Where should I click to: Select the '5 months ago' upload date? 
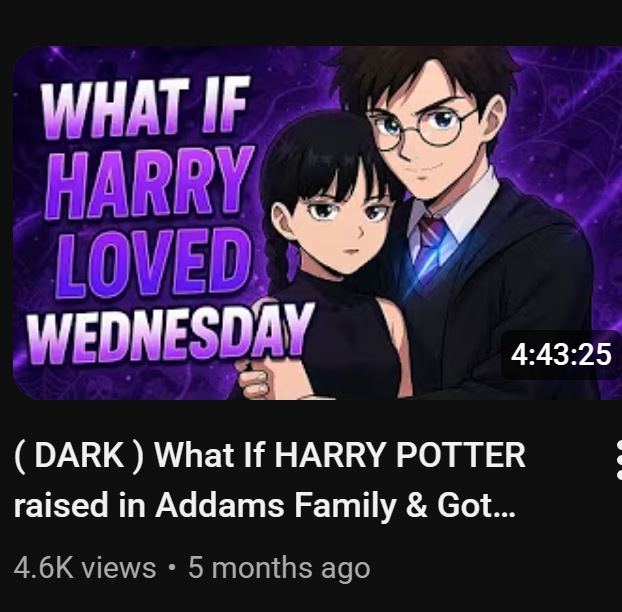(279, 568)
